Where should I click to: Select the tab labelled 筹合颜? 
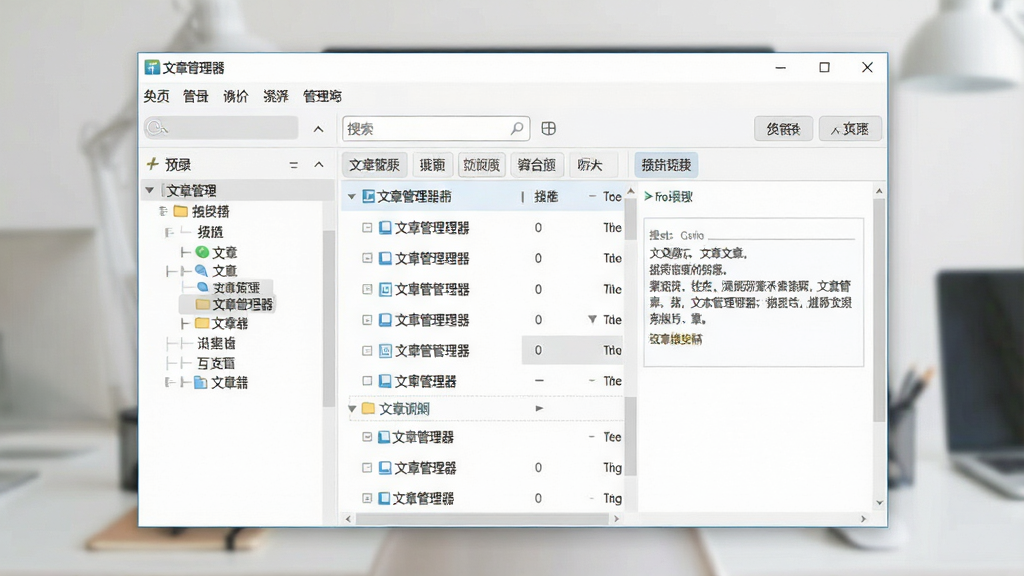click(x=537, y=165)
